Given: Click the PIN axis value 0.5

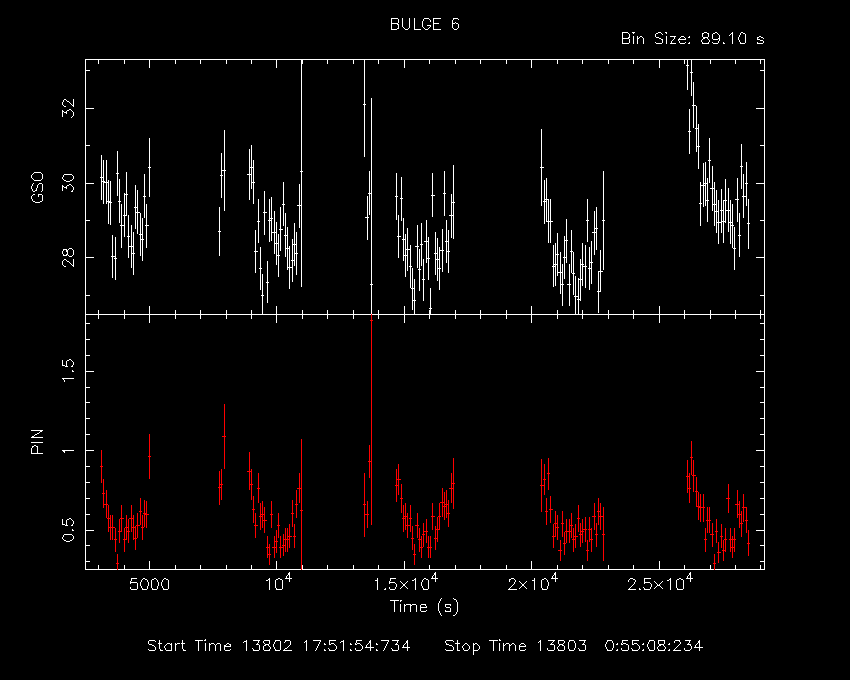Looking at the screenshot, I should (x=68, y=530).
